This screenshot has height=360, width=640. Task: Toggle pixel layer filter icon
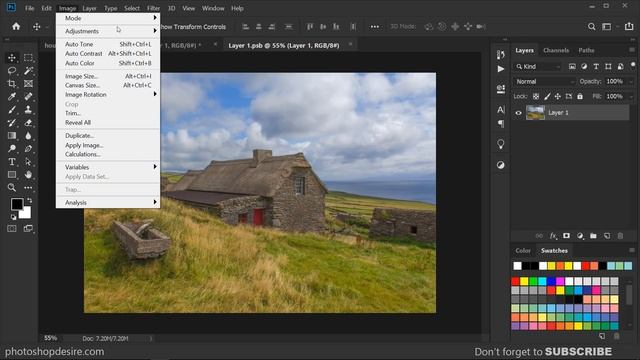572,67
